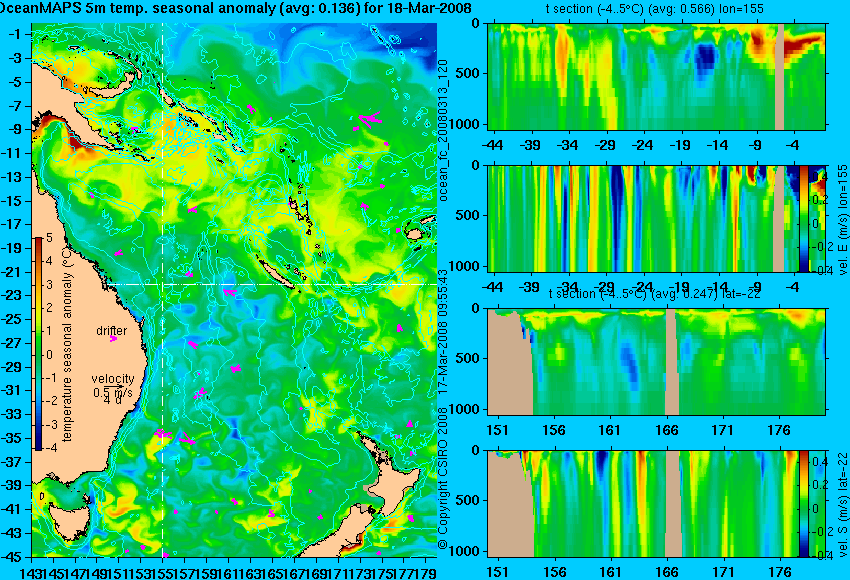
Task: Click the OceanMAPS 5m temp. seasonal anomaly title
Action: 235,8
